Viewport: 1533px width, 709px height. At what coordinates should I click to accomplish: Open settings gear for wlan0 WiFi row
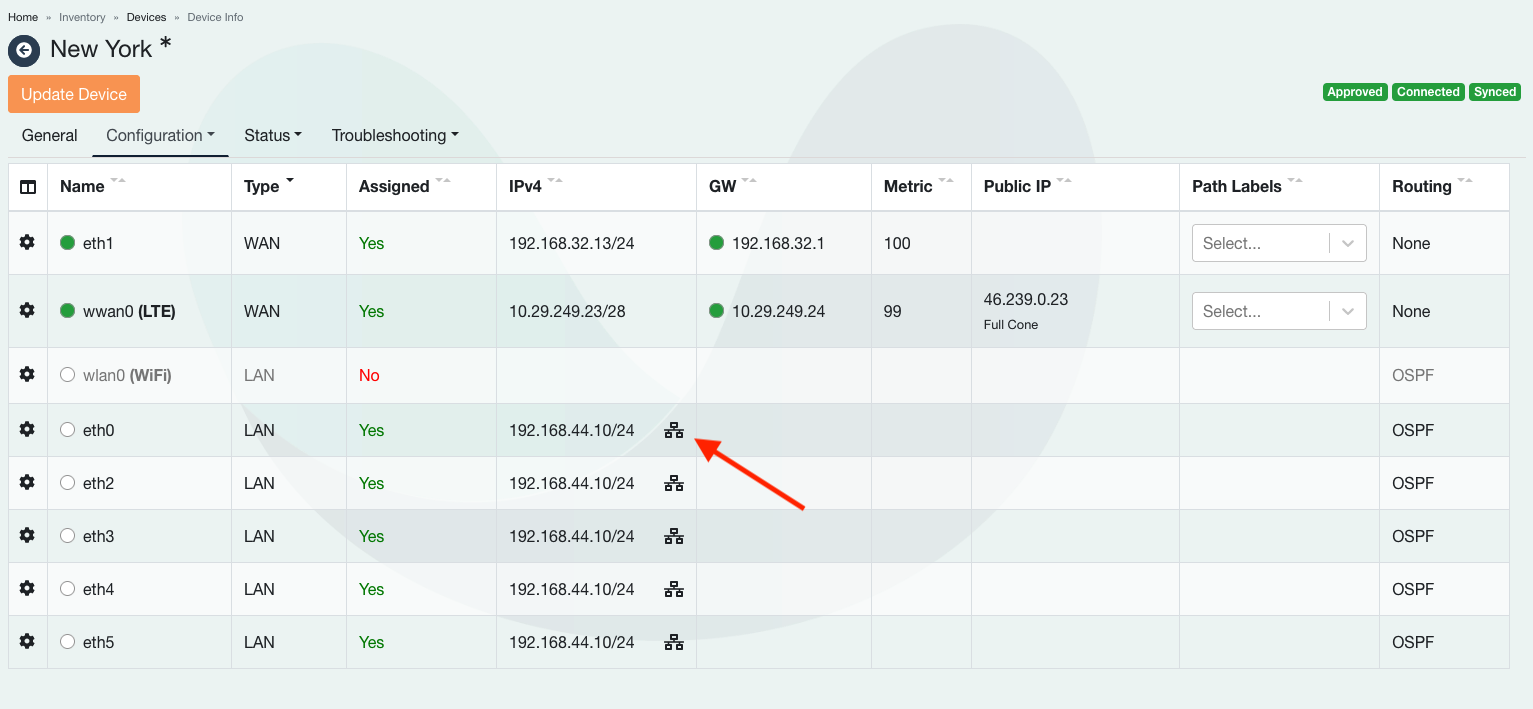[x=27, y=374]
